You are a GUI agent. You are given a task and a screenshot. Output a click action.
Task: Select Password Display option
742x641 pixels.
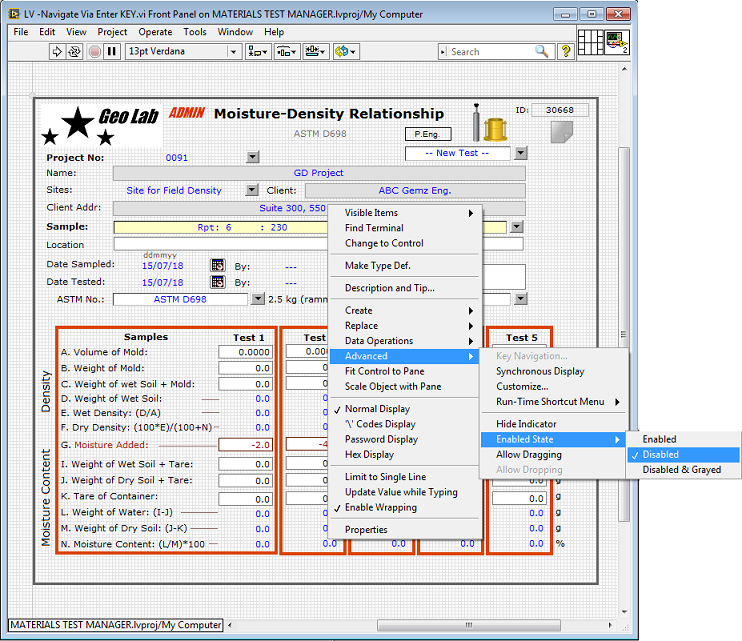(381, 439)
